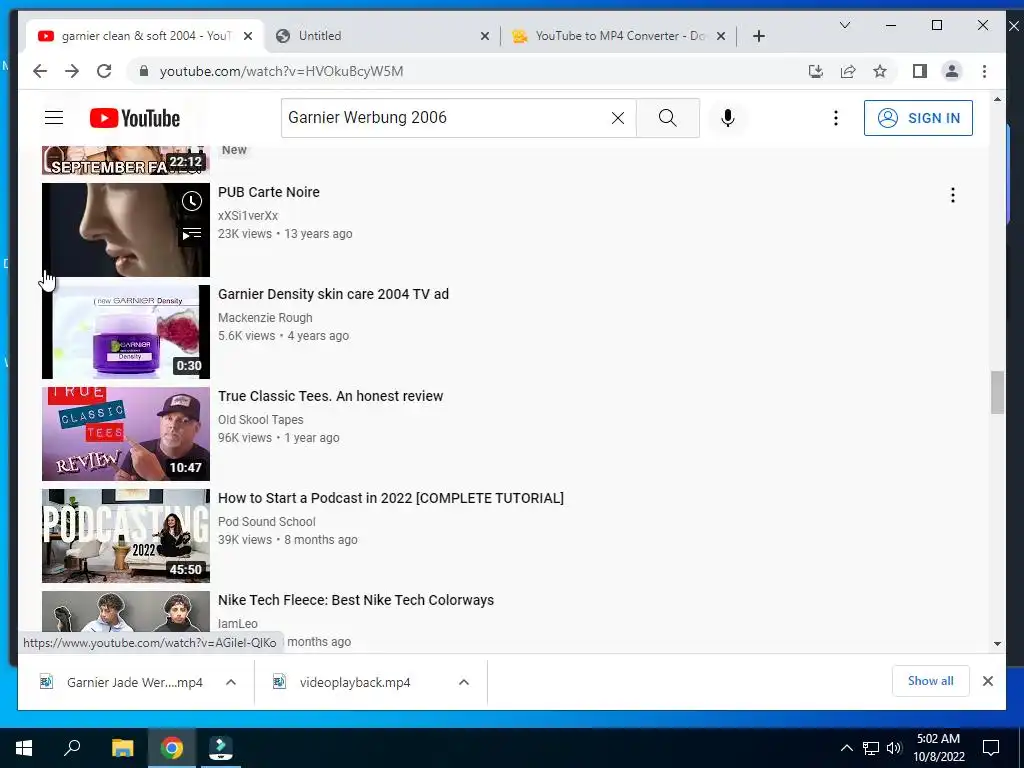1024x768 pixels.
Task: Open the Windows Start menu
Action: click(x=24, y=748)
